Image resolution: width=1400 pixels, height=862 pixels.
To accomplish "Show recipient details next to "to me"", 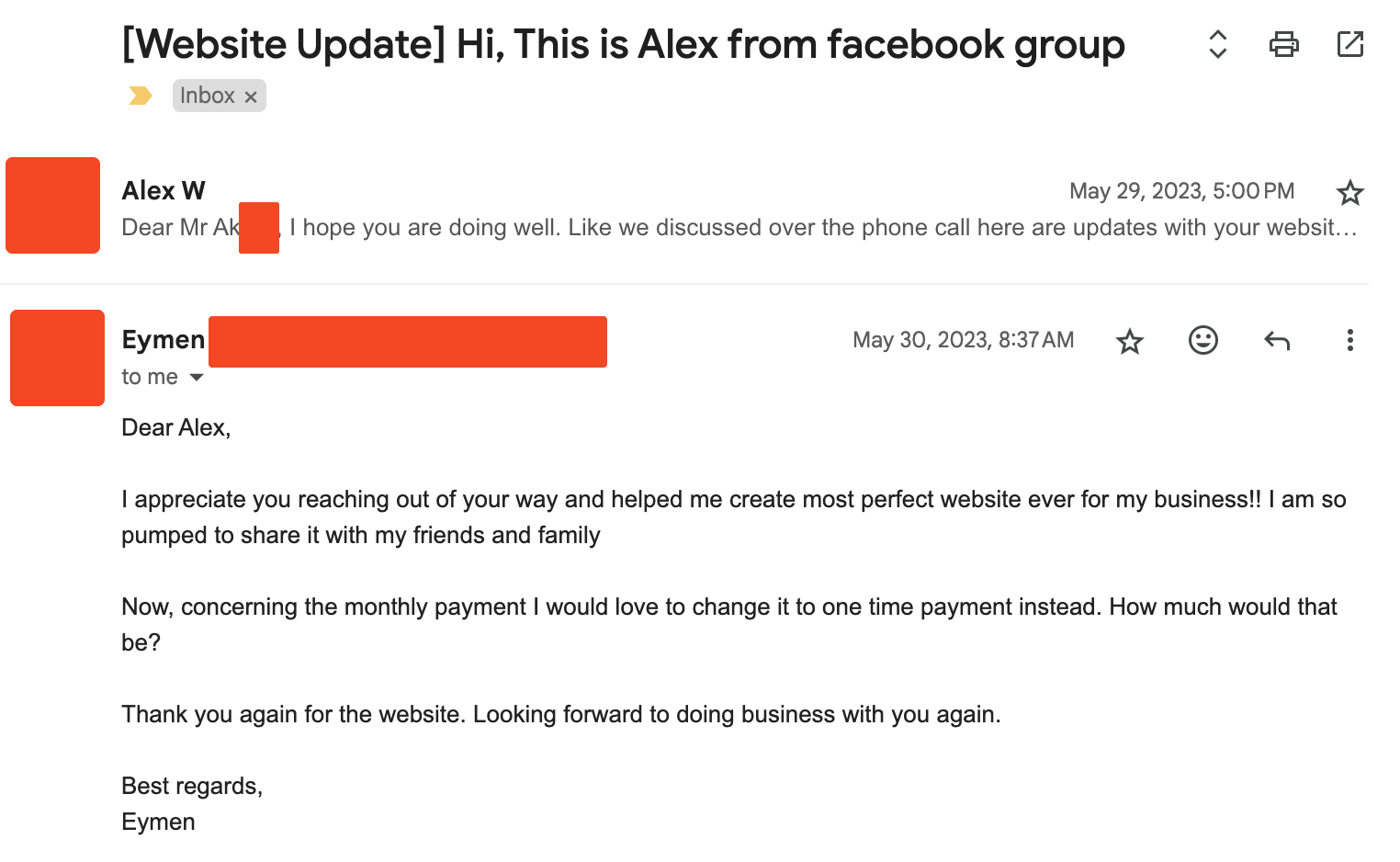I will coord(197,377).
